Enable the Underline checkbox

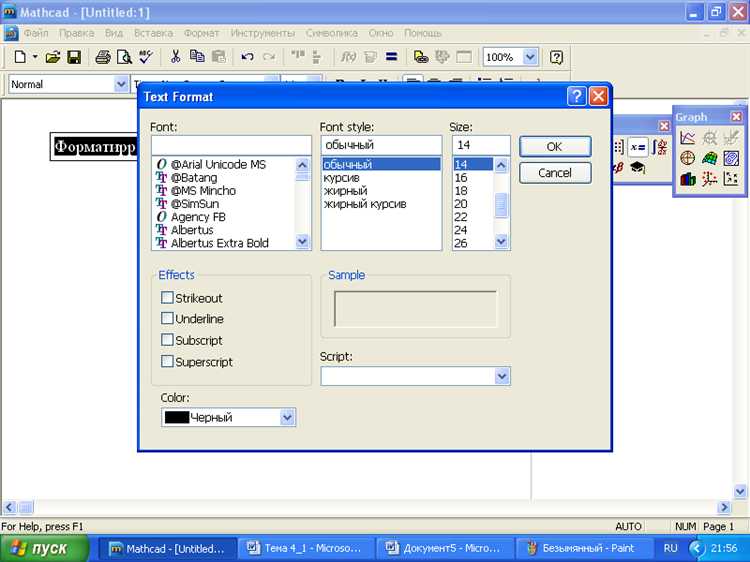tap(167, 318)
